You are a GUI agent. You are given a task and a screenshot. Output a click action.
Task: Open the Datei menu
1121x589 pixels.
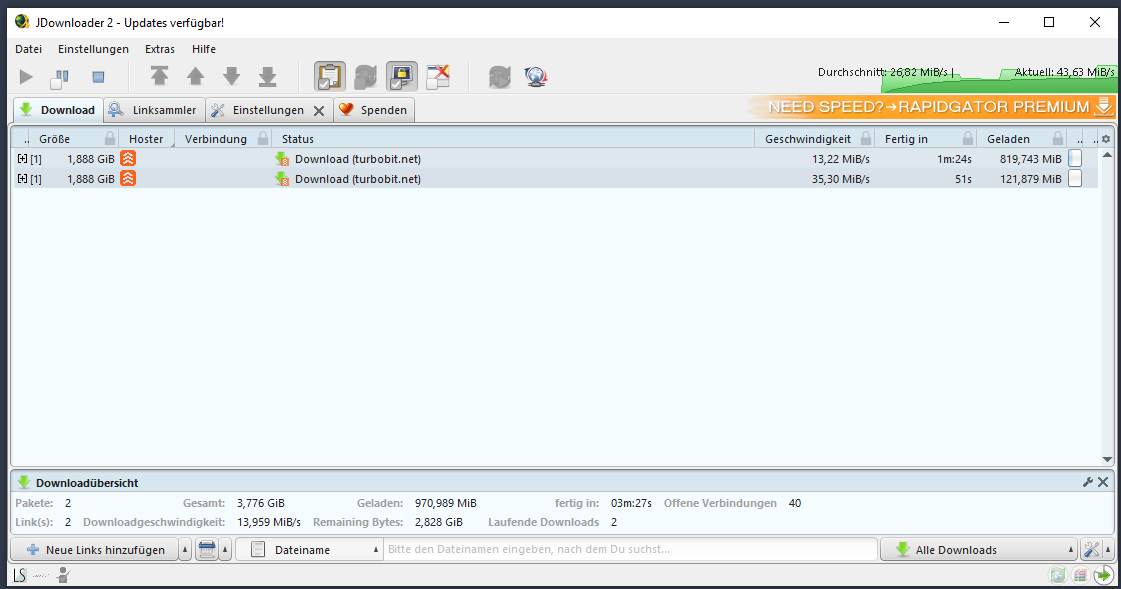point(29,49)
